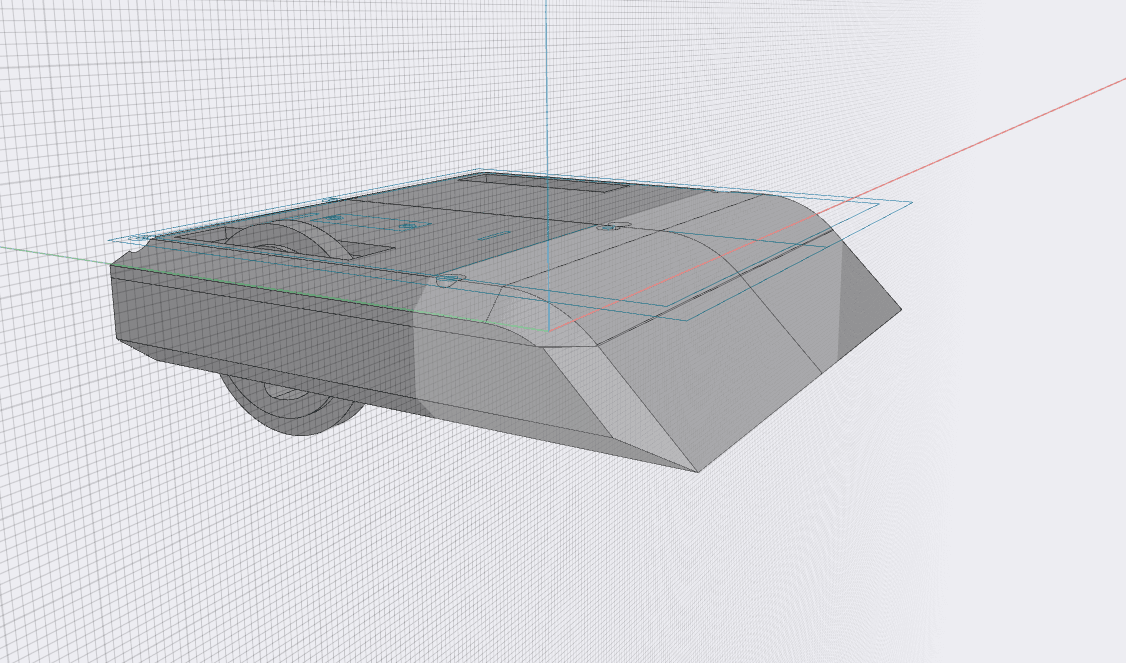Click the bottom tip of the wedge
Image resolution: width=1126 pixels, height=663 pixels.
pyautogui.click(x=698, y=471)
